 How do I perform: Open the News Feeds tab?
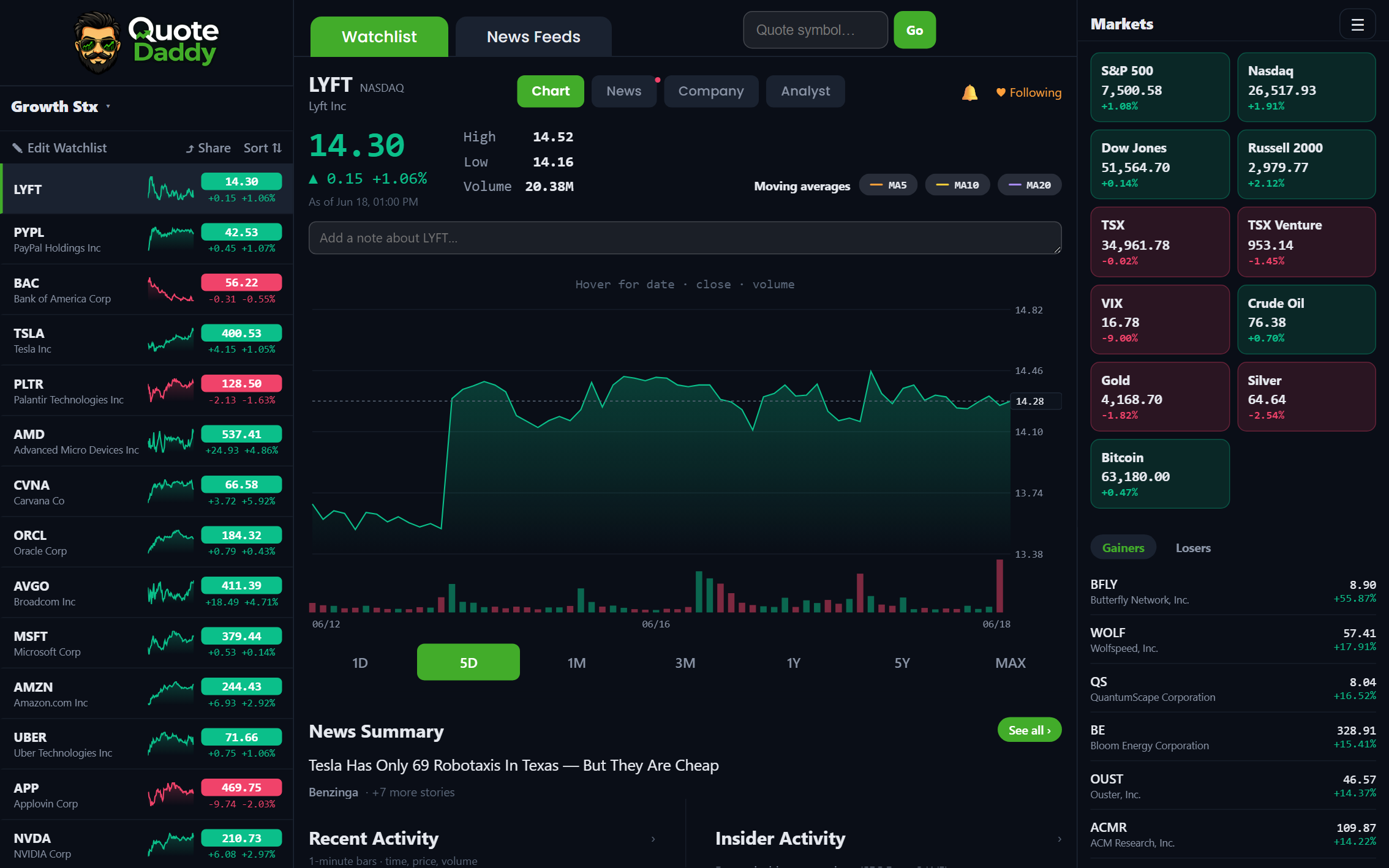533,37
